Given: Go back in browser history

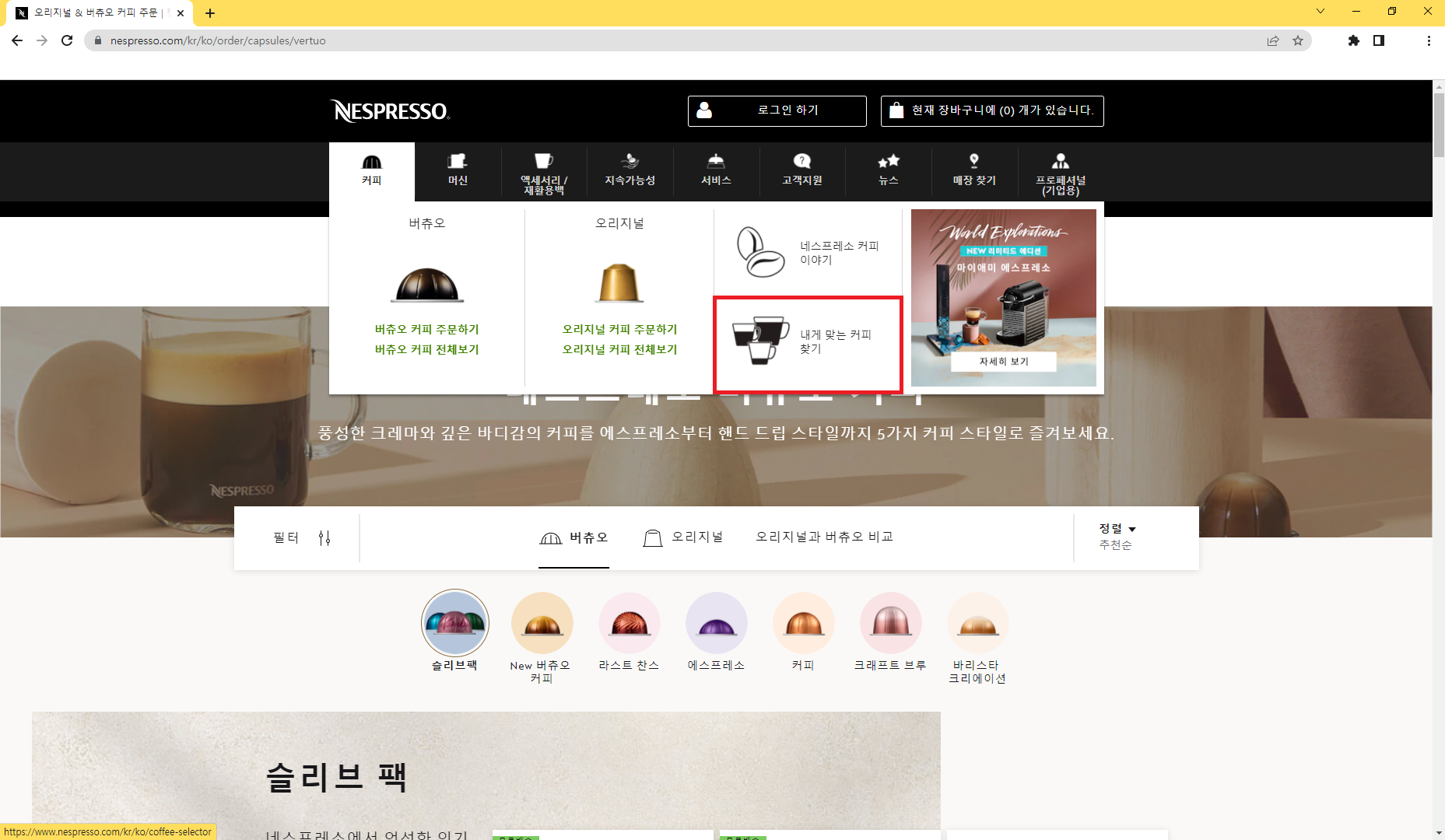Looking at the screenshot, I should click(x=17, y=40).
